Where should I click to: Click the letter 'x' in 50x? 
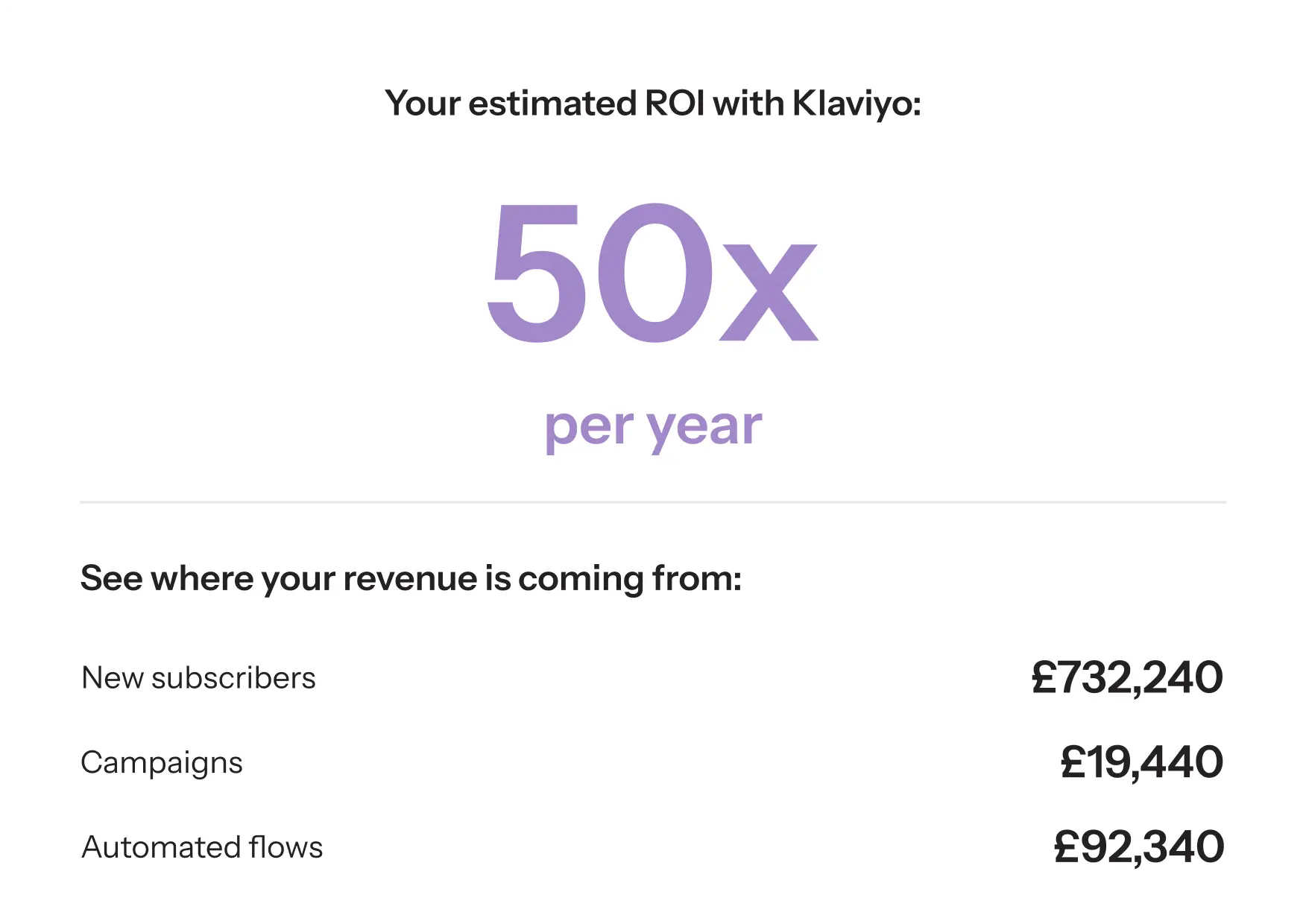[x=769, y=293]
